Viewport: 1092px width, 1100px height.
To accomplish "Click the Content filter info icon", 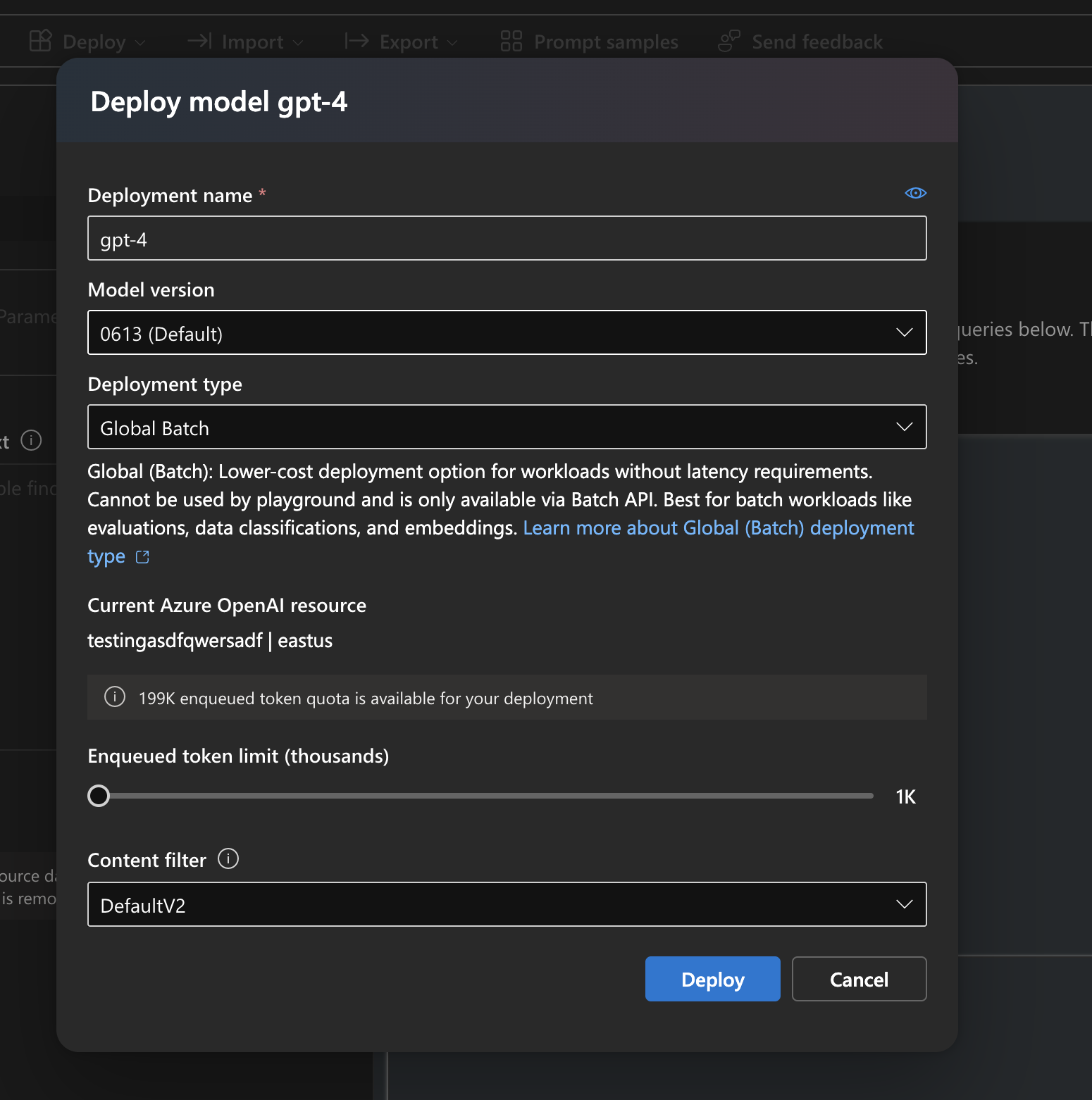I will 228,858.
